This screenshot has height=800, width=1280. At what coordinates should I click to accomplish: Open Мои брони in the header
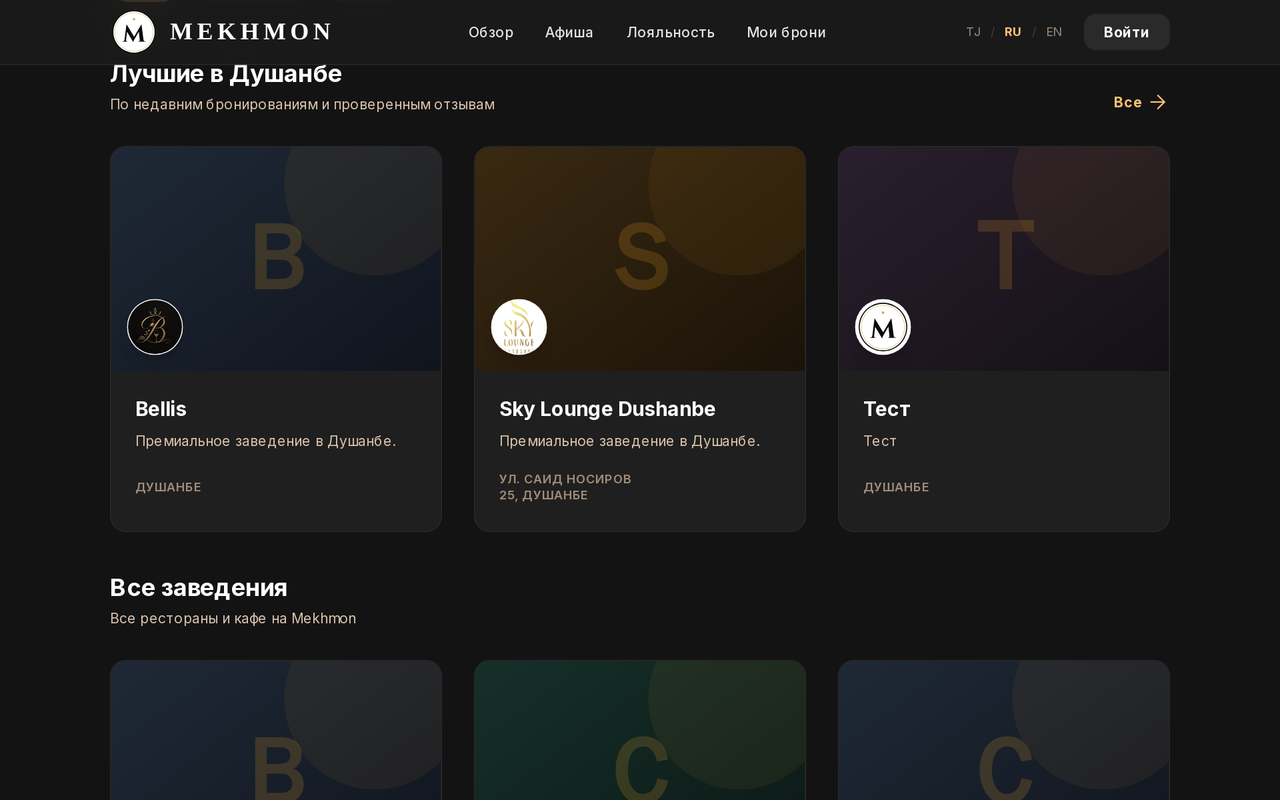[x=786, y=32]
